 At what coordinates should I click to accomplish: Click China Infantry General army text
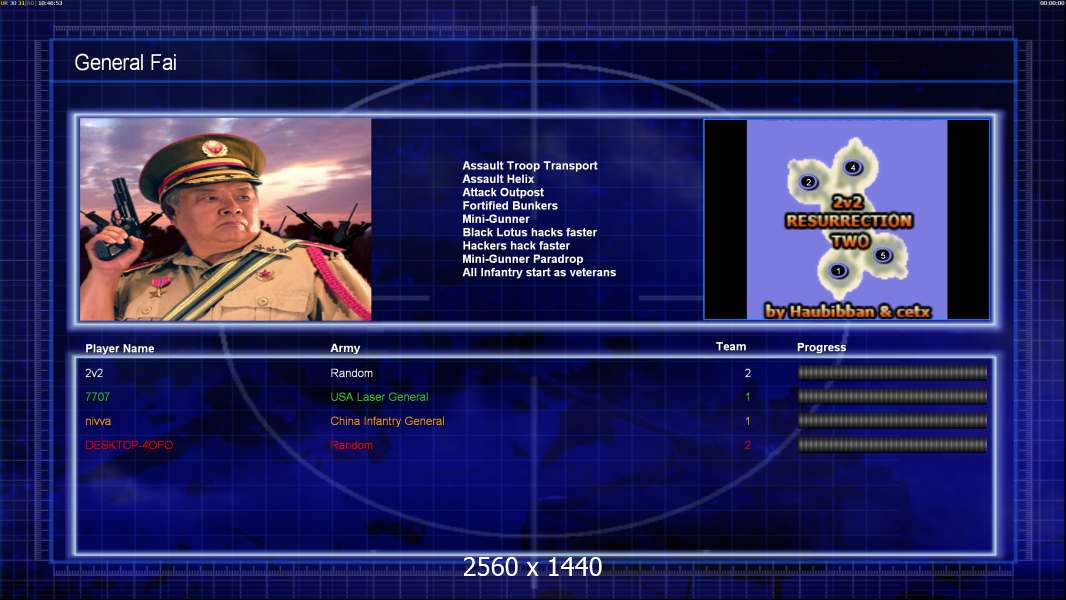(387, 421)
